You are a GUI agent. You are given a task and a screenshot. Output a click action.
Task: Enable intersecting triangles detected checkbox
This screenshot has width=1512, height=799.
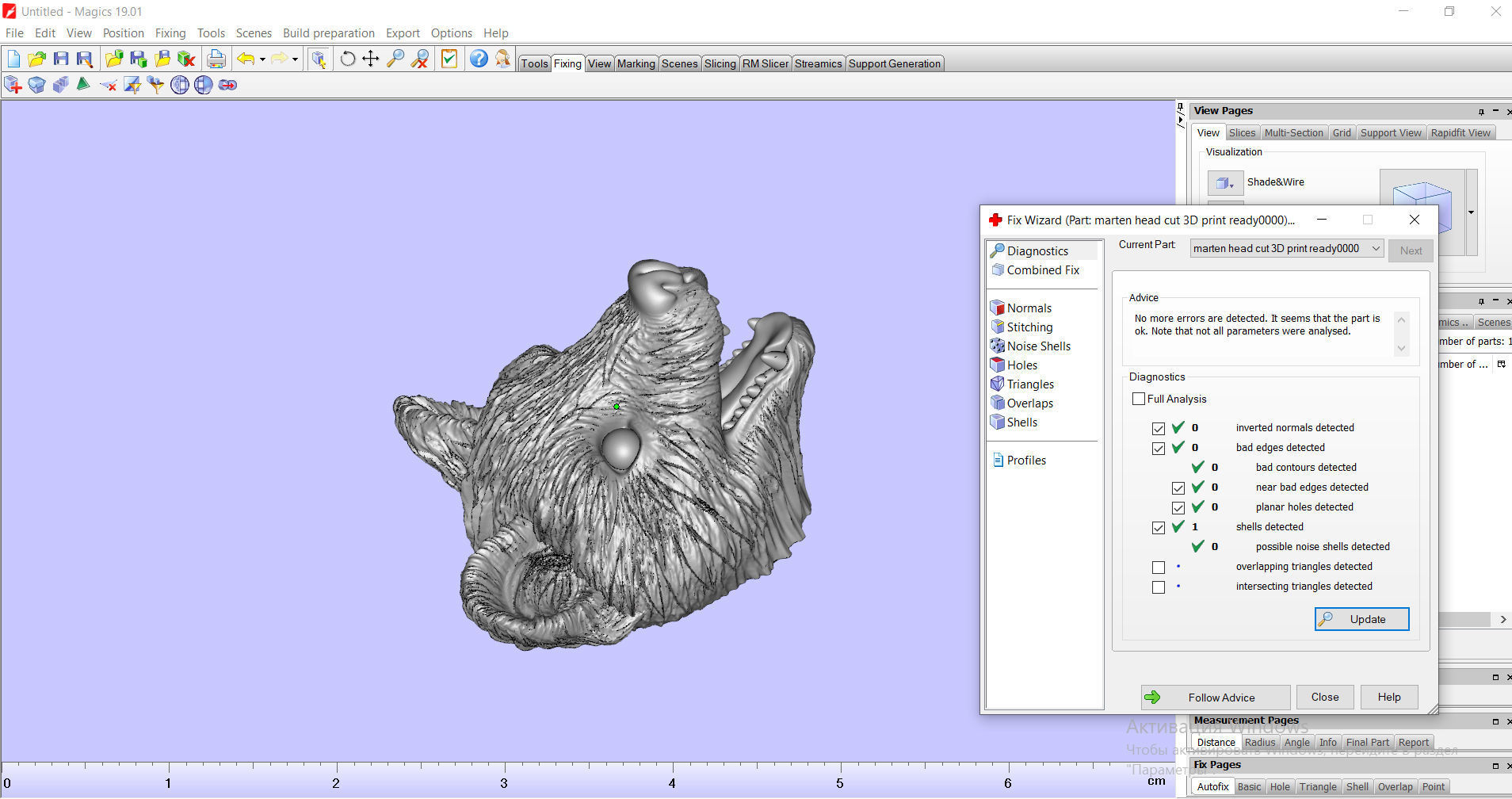1159,587
